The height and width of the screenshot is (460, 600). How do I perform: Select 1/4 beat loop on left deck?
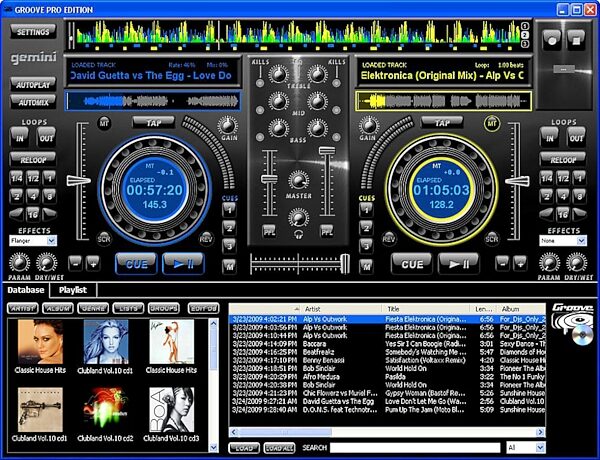[16, 178]
